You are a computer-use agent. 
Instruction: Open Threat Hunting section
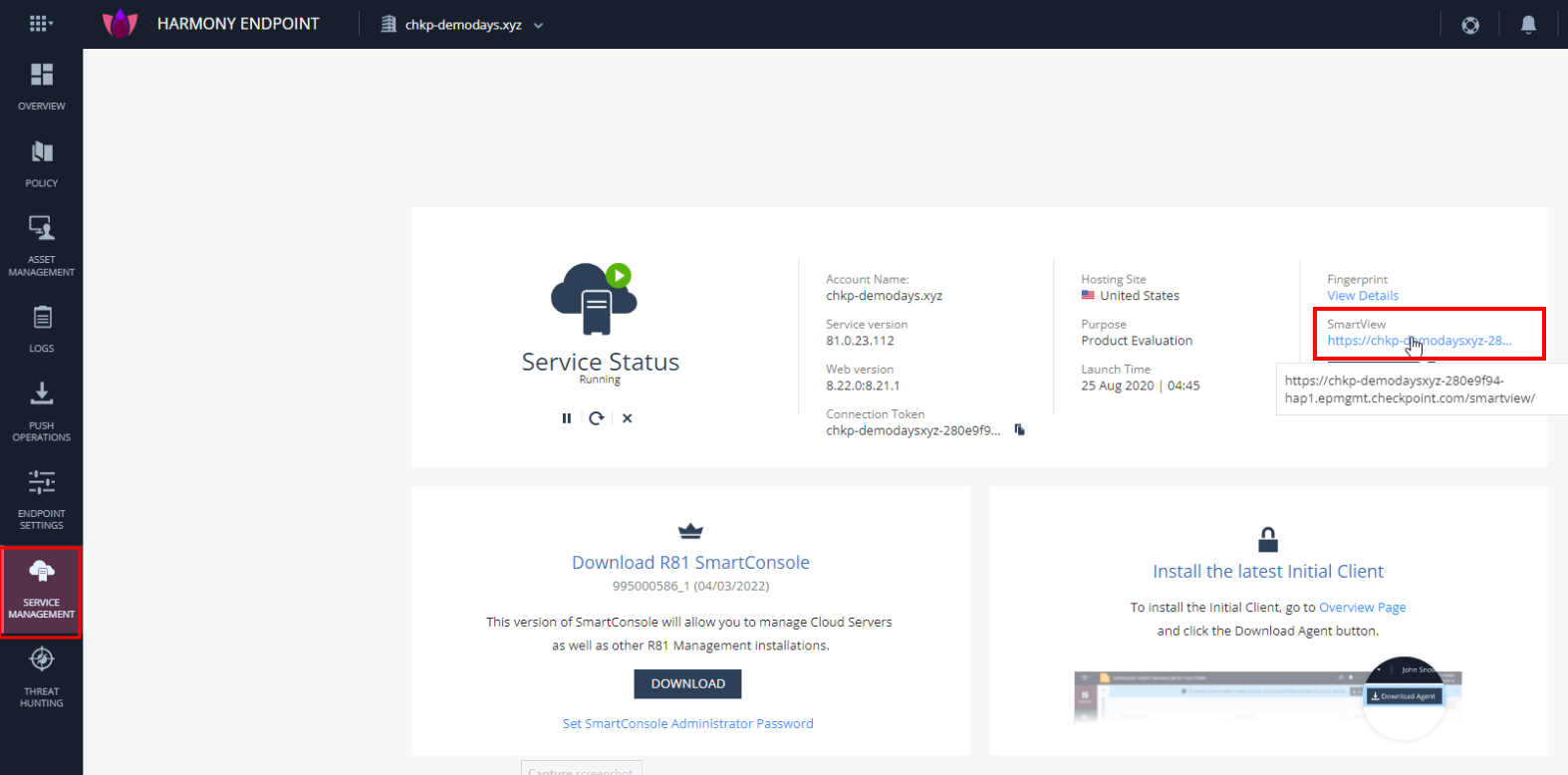[42, 677]
